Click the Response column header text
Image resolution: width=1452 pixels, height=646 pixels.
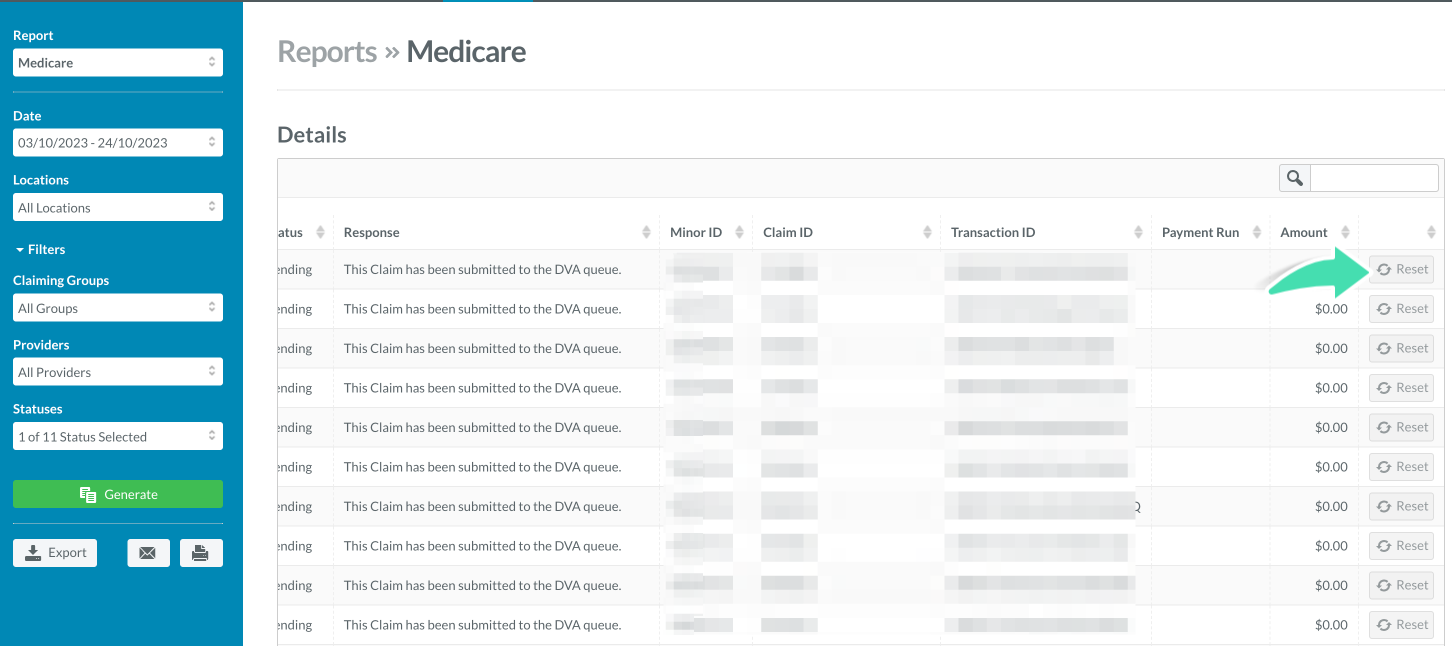tap(371, 232)
